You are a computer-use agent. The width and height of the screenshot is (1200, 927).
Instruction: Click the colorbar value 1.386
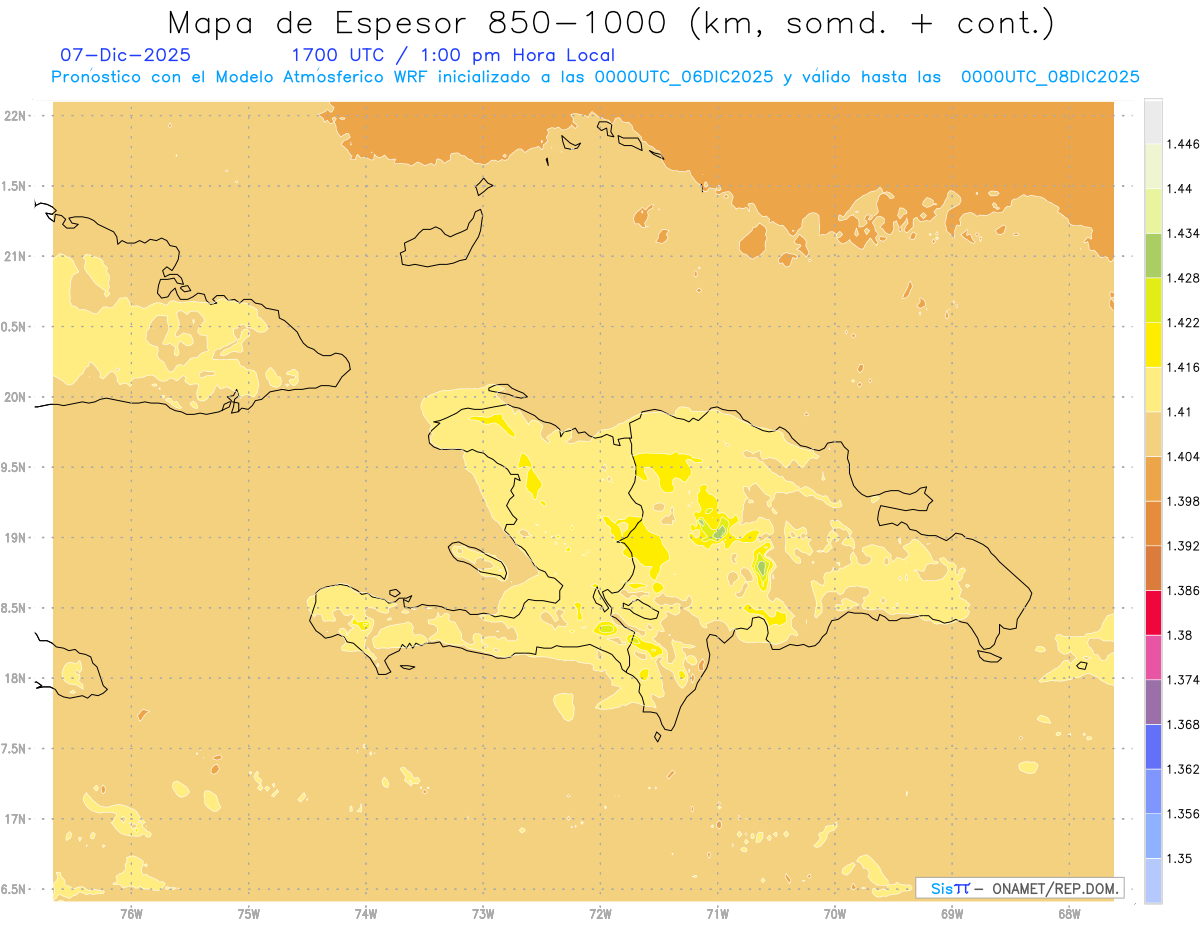[x=1182, y=590]
